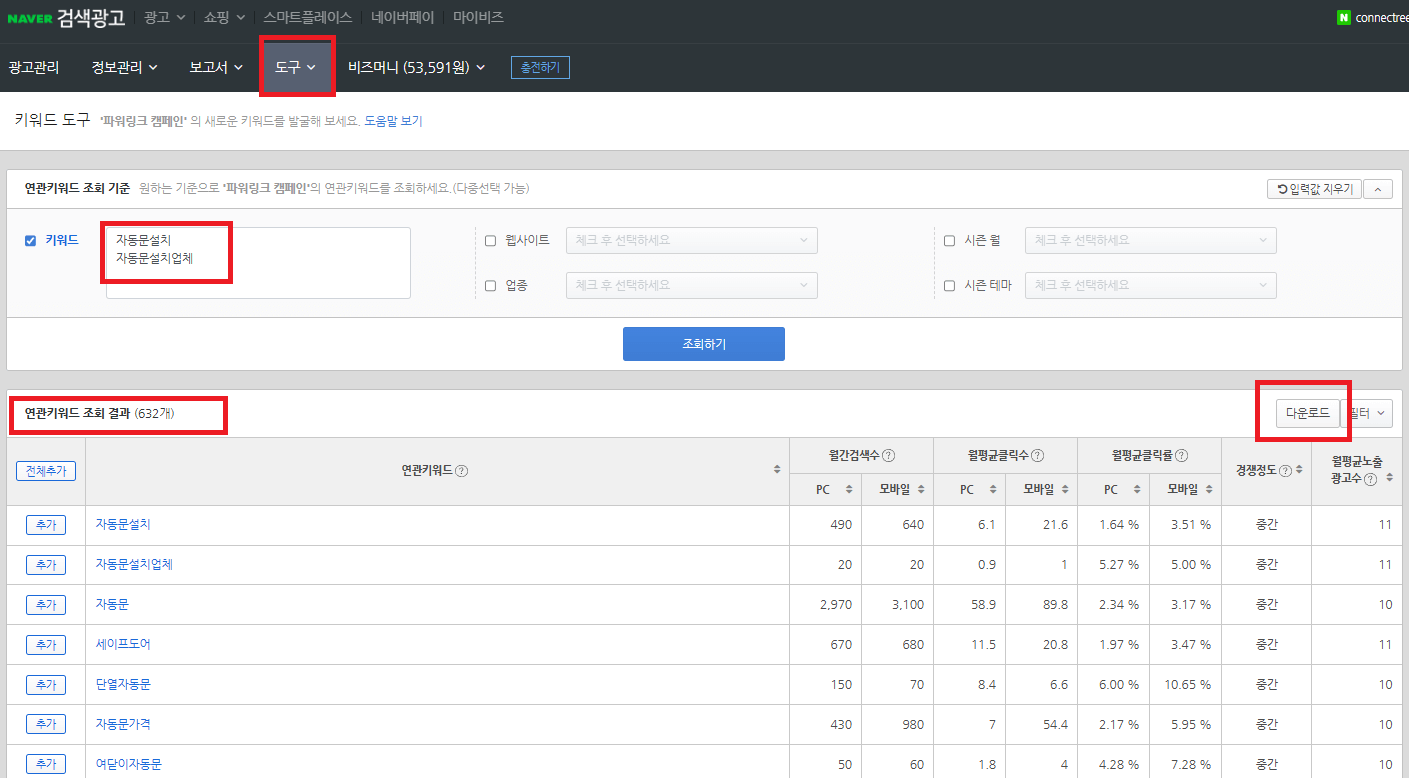Enable the 업종 checkbox

pos(490,285)
